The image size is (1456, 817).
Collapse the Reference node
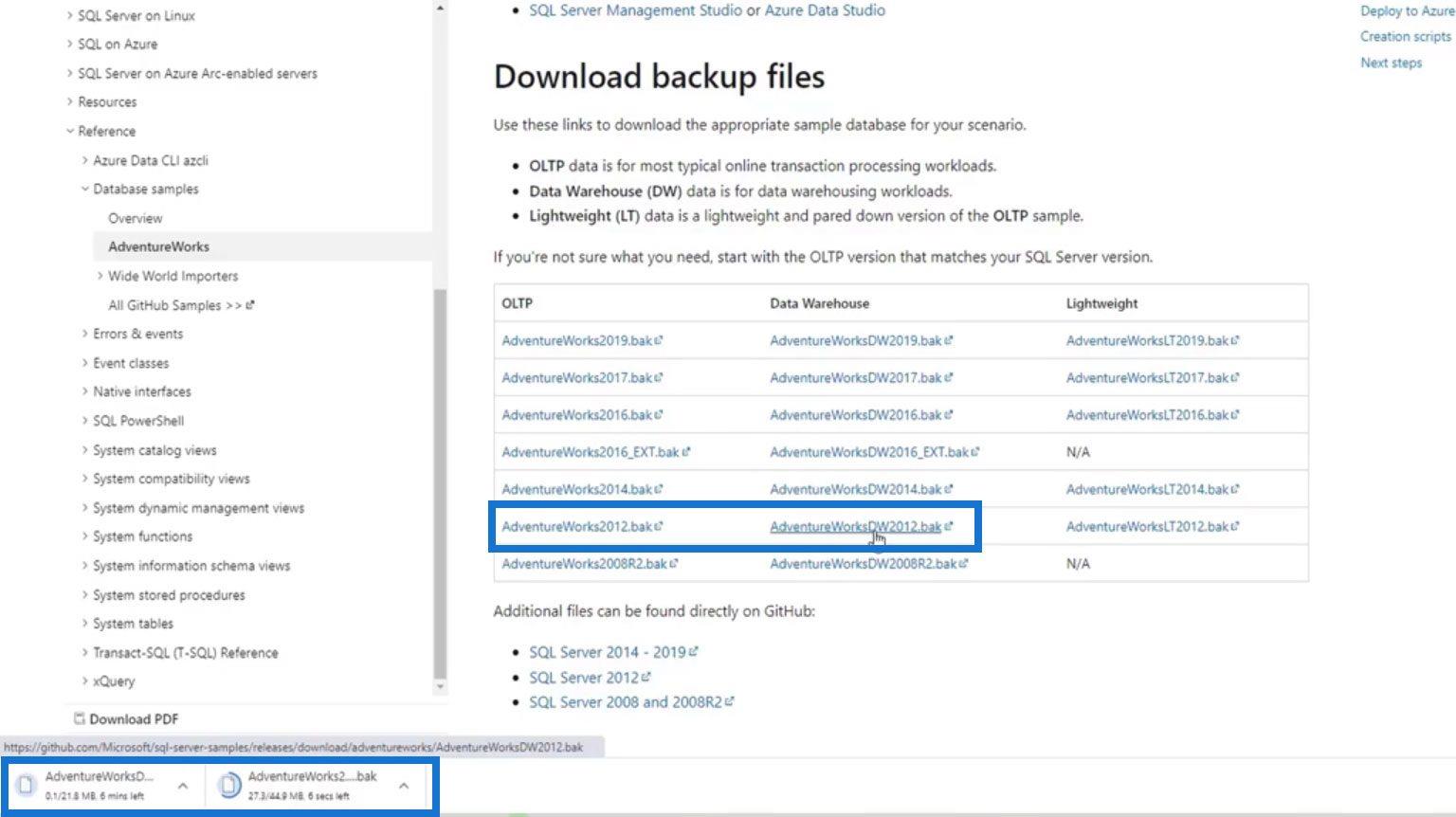click(69, 131)
